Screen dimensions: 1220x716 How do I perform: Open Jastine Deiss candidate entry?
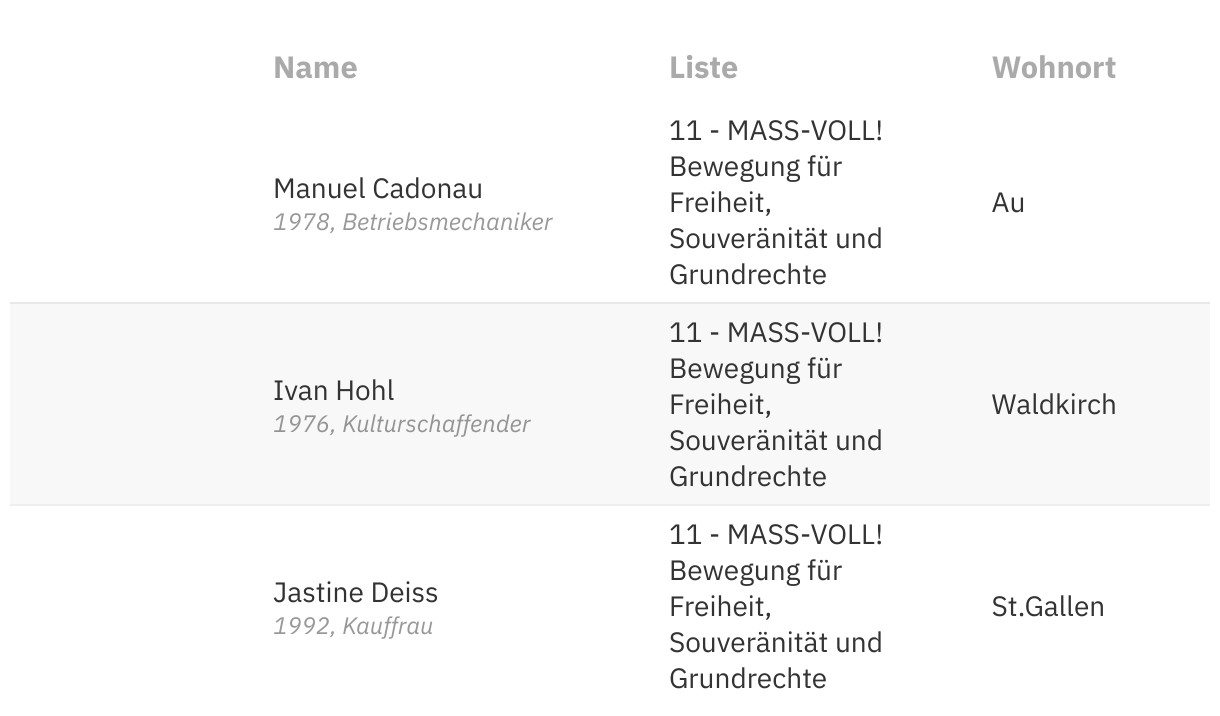point(355,592)
